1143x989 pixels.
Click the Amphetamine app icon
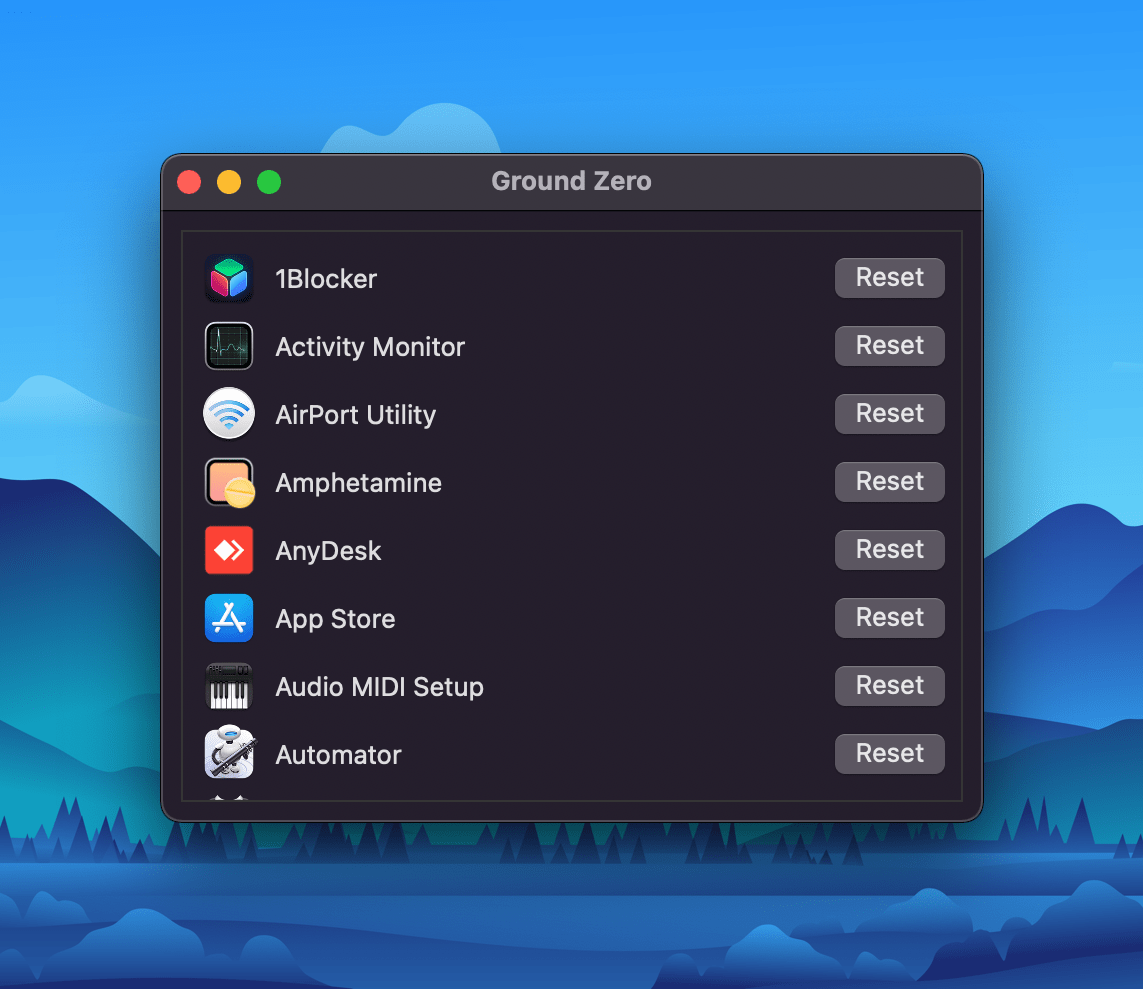229,482
